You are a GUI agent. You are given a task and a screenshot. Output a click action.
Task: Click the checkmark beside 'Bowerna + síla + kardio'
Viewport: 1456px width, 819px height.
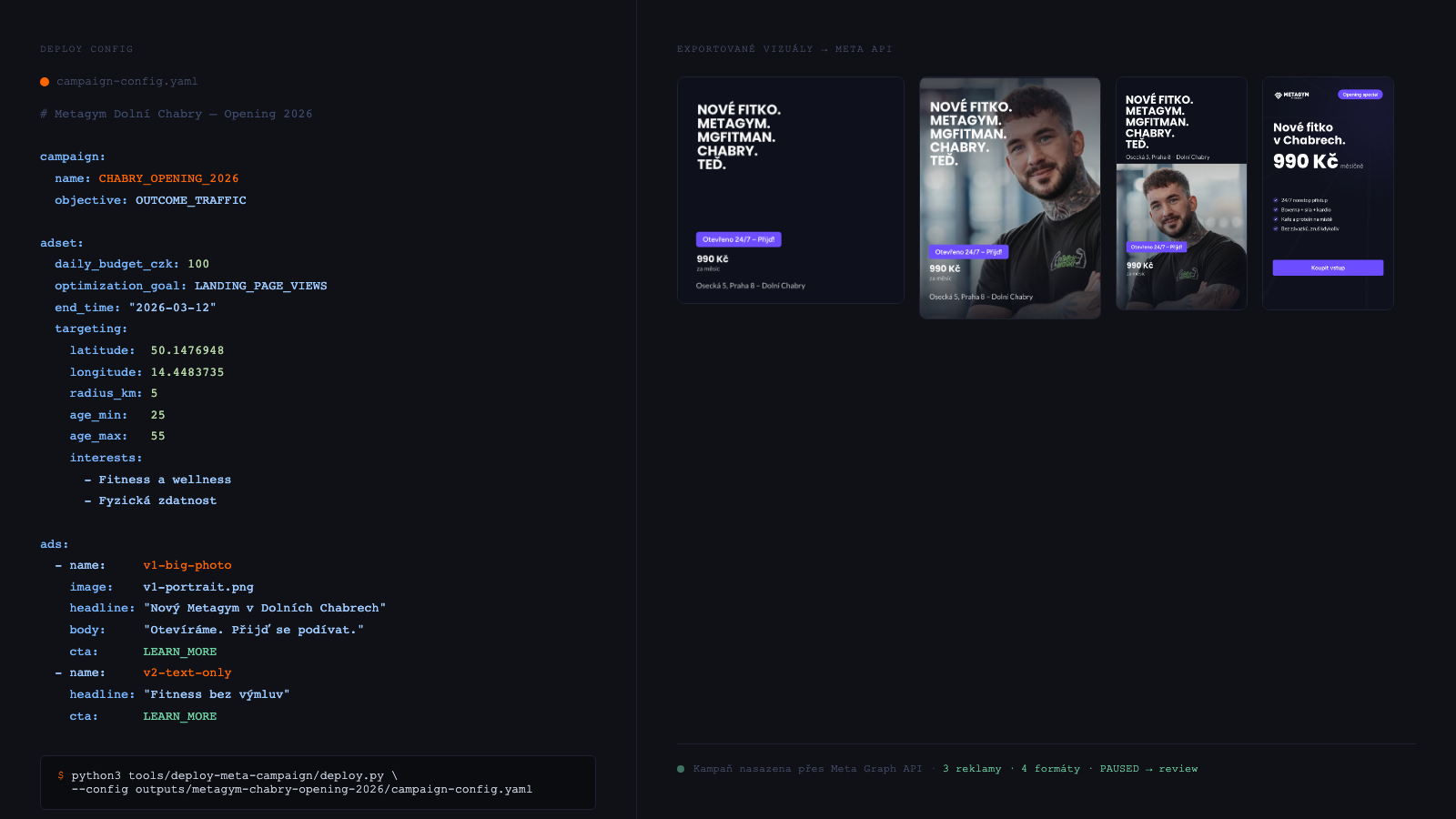1276,209
